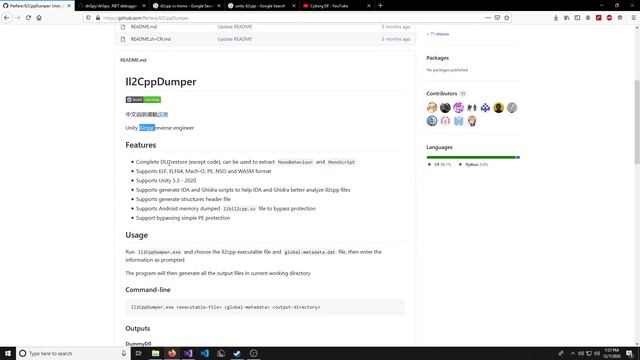
Task: Click the taskbar microphone icon
Action: [x=124, y=353]
